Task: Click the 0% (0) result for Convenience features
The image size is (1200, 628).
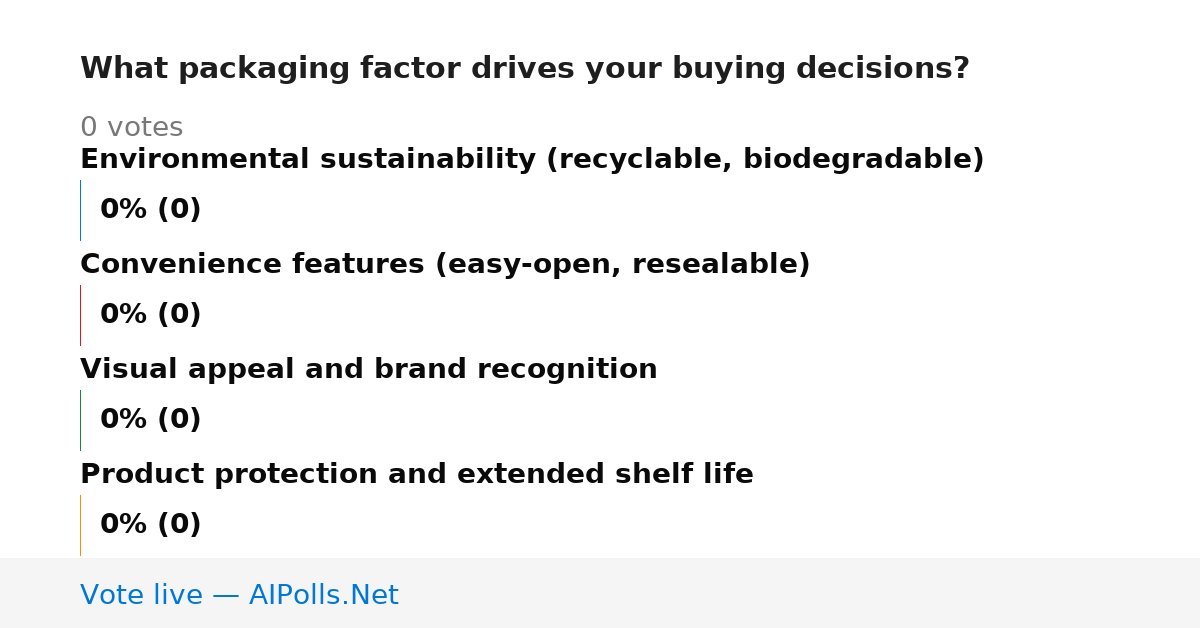Action: point(151,315)
